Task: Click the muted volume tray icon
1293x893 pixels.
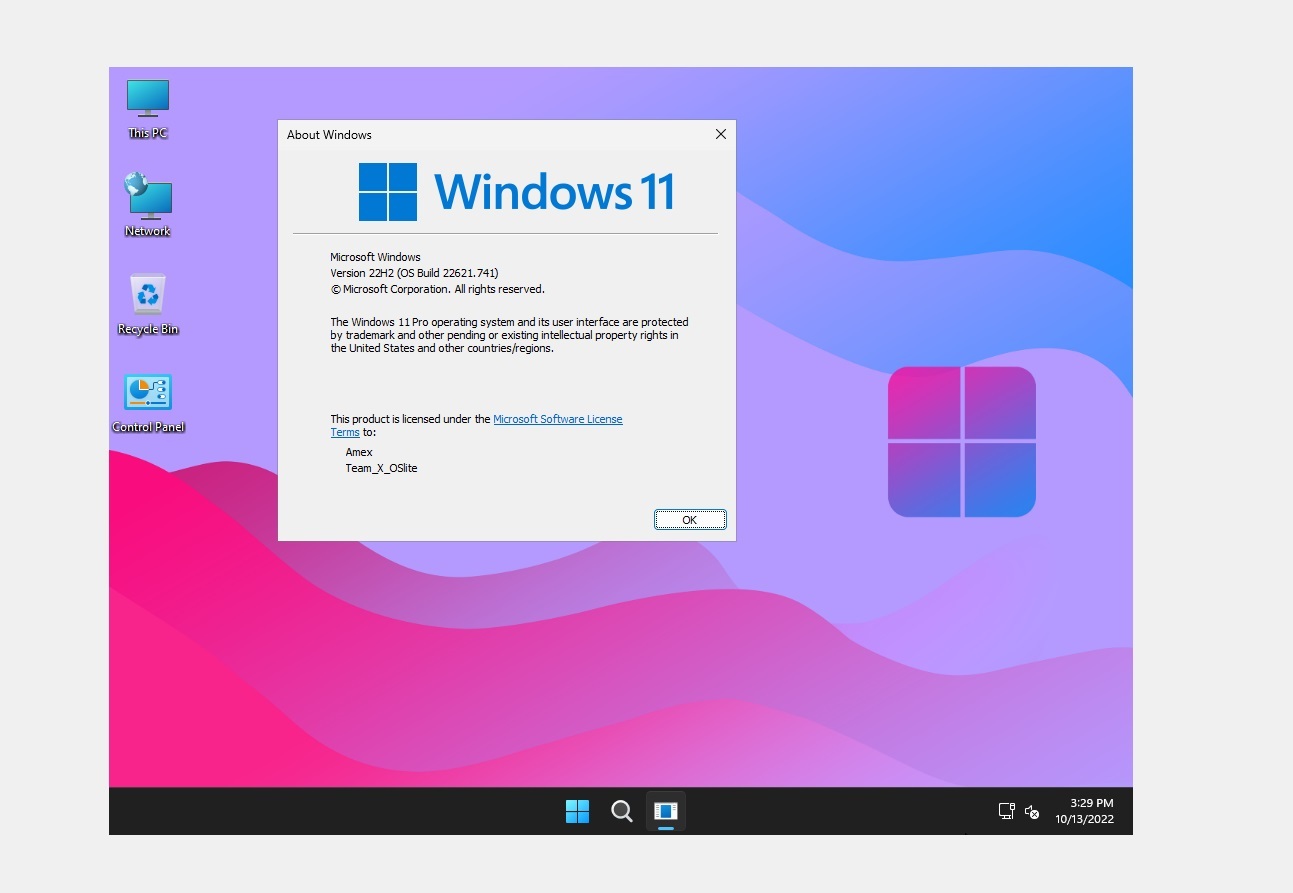Action: coord(1033,812)
